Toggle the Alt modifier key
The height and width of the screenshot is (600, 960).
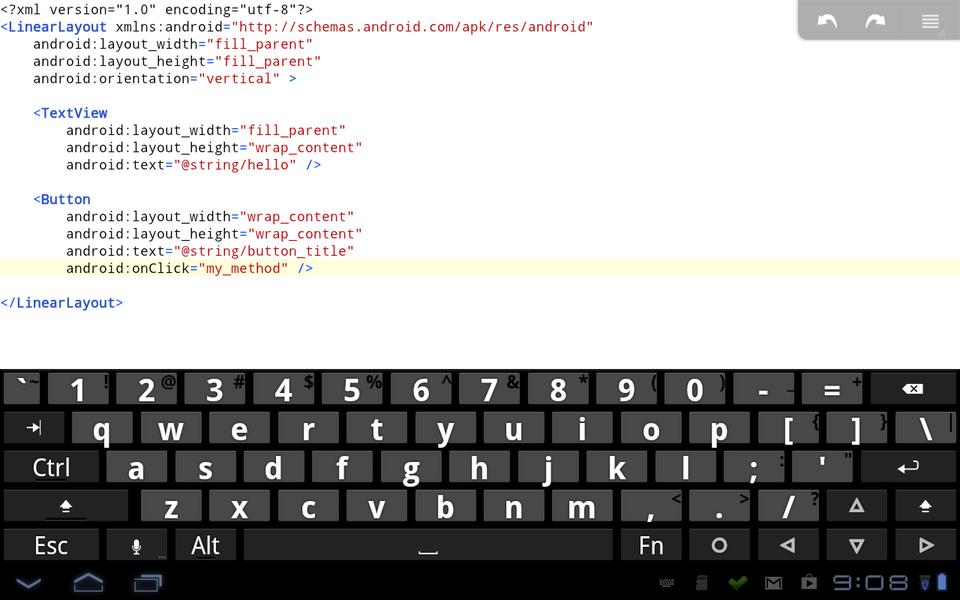pos(205,546)
